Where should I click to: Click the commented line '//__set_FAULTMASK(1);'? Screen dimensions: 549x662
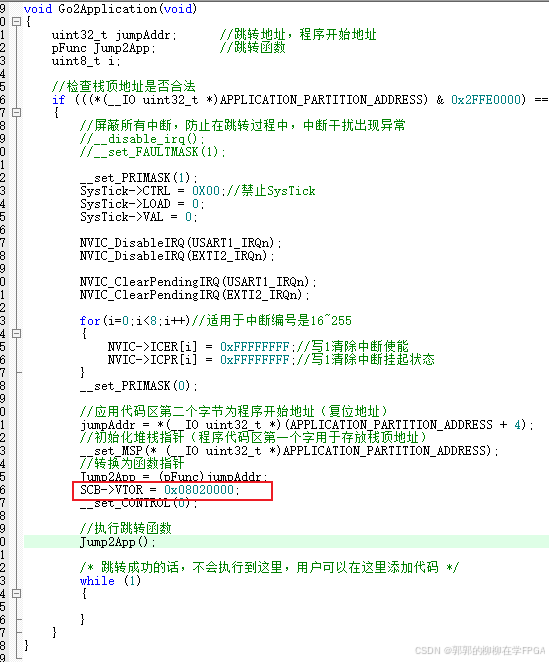[x=152, y=152]
